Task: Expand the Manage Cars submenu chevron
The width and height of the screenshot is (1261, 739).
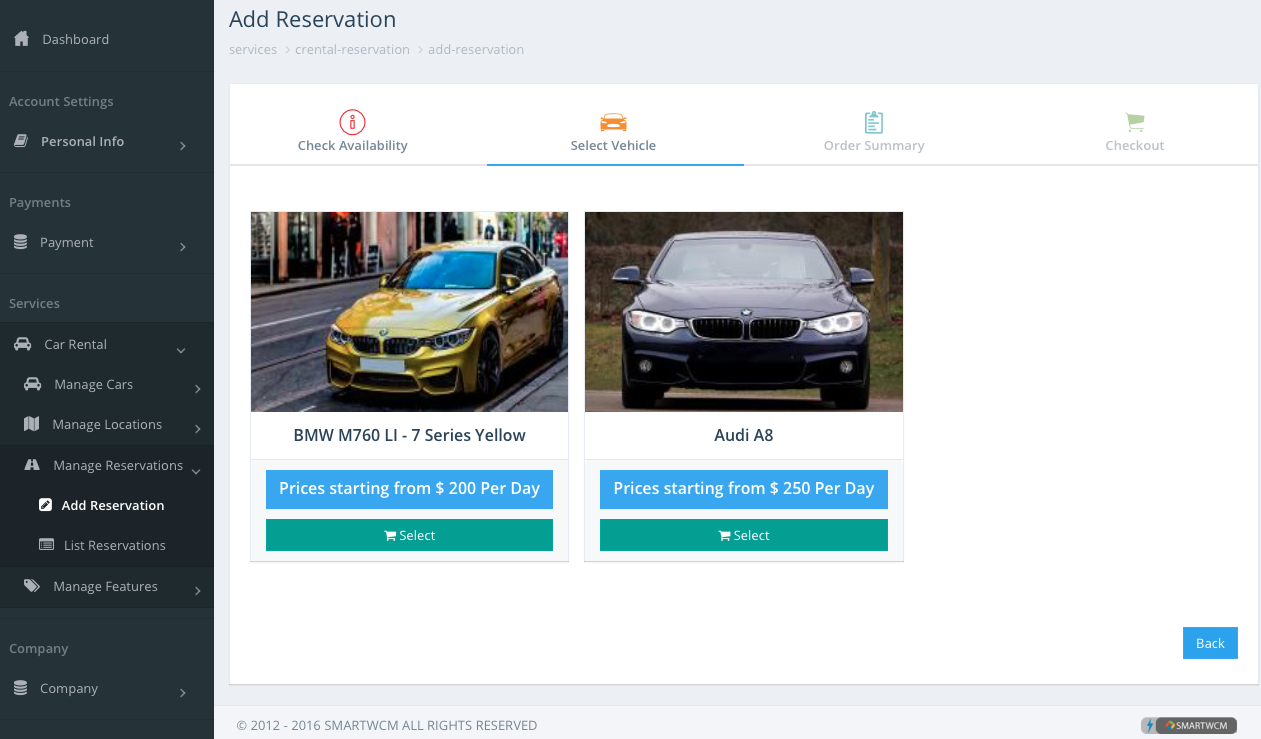Action: (x=198, y=389)
